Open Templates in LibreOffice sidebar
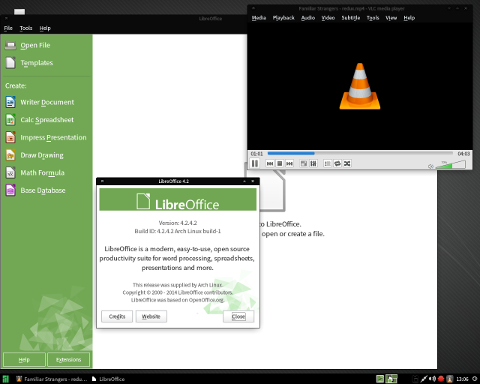480x384 pixels. [29, 63]
